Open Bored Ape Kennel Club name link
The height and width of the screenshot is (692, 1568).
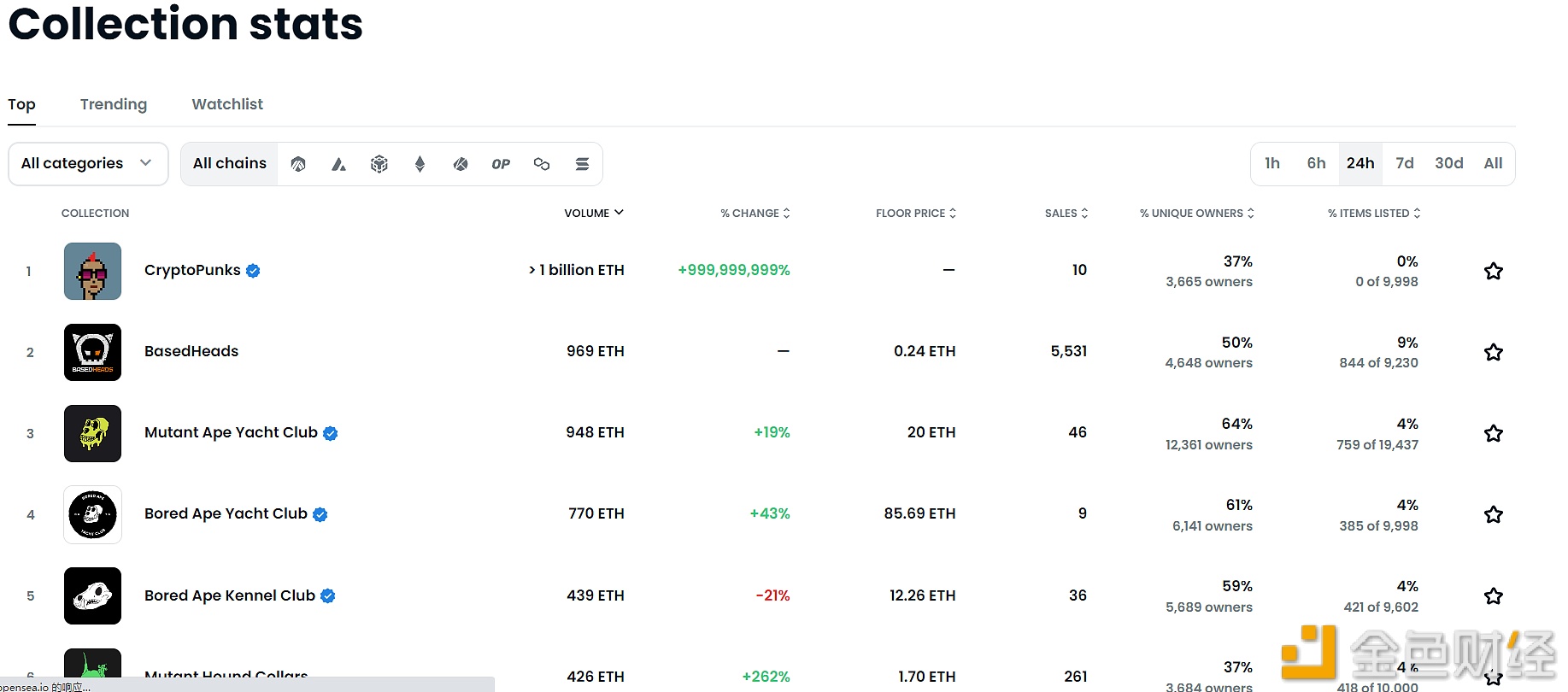(230, 595)
